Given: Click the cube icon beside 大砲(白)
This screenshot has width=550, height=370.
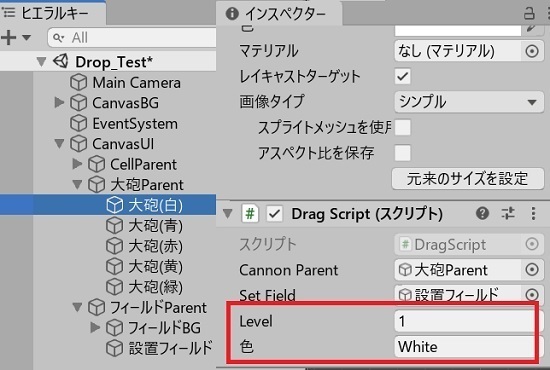Looking at the screenshot, I should tap(115, 205).
